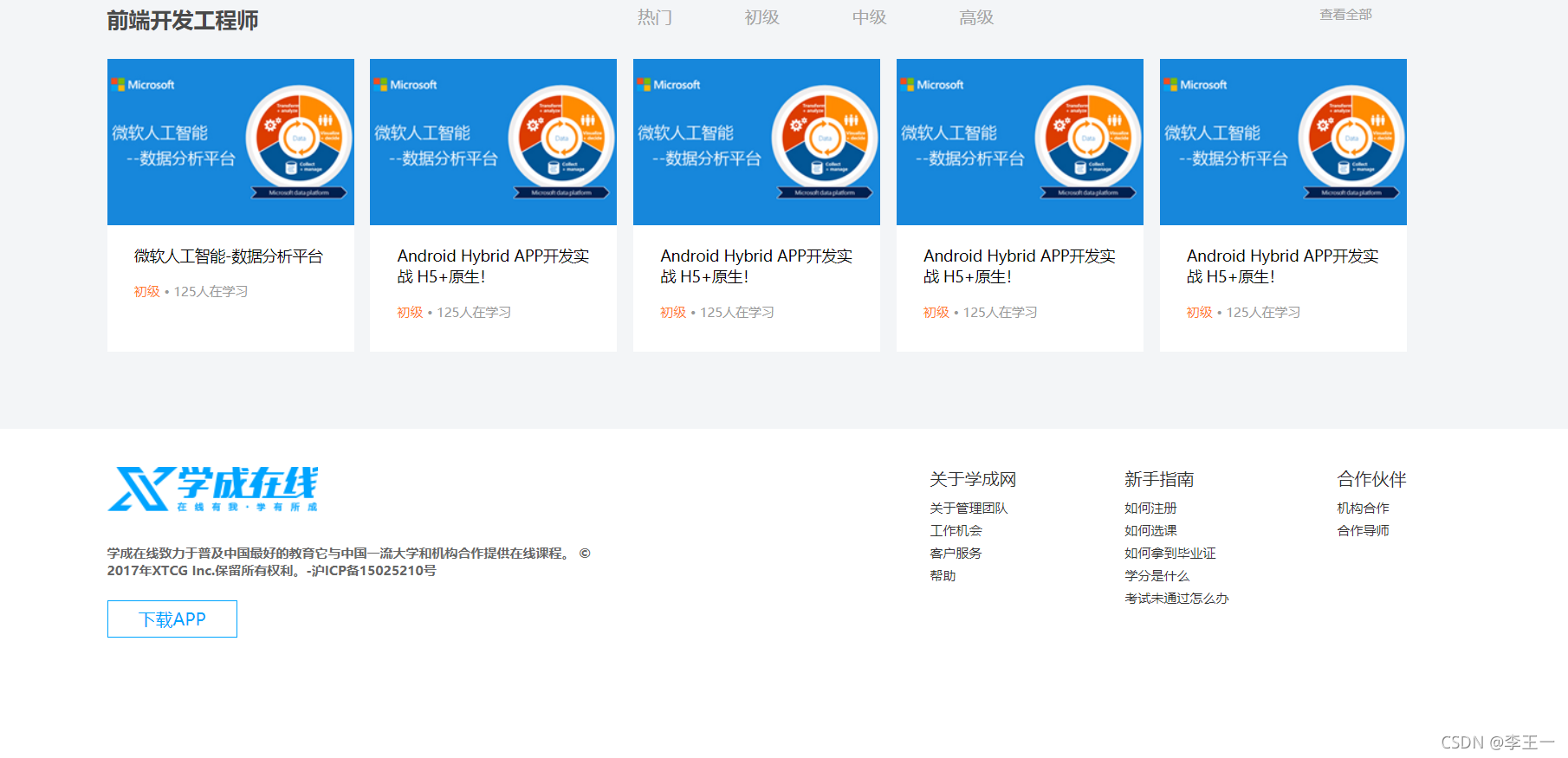This screenshot has height=758, width=1568.
Task: Select the 初级 tab
Action: tap(762, 17)
